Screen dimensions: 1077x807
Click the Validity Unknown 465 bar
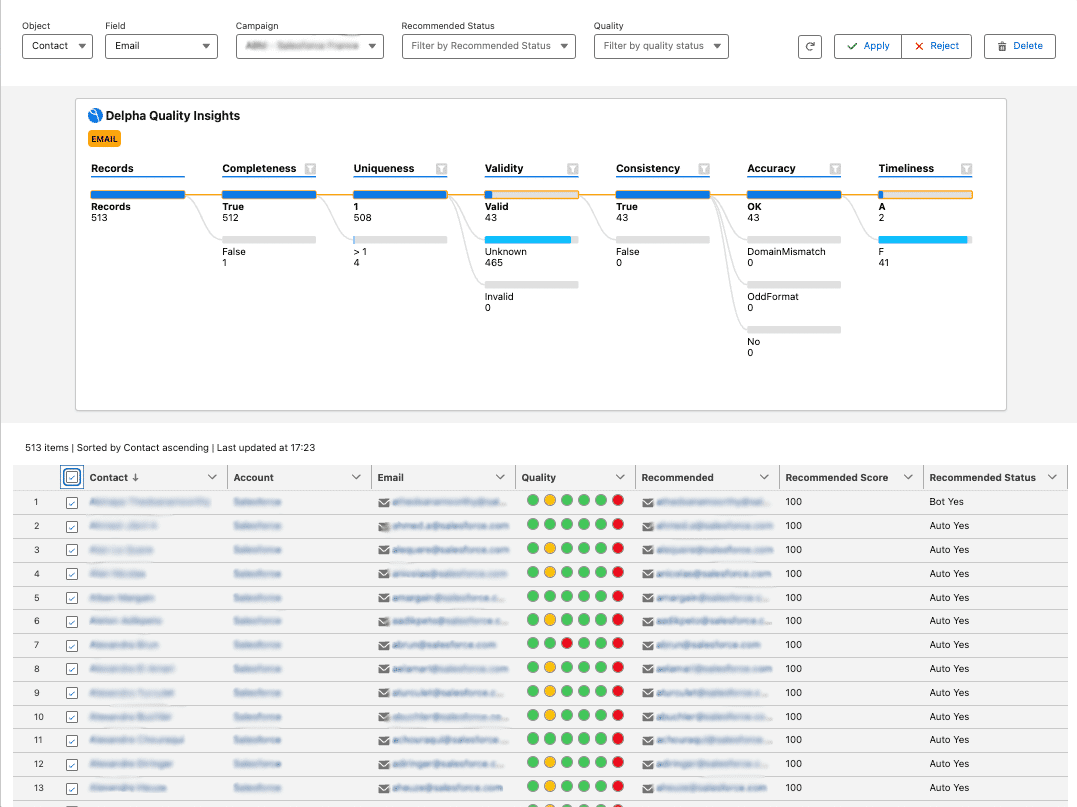[531, 240]
